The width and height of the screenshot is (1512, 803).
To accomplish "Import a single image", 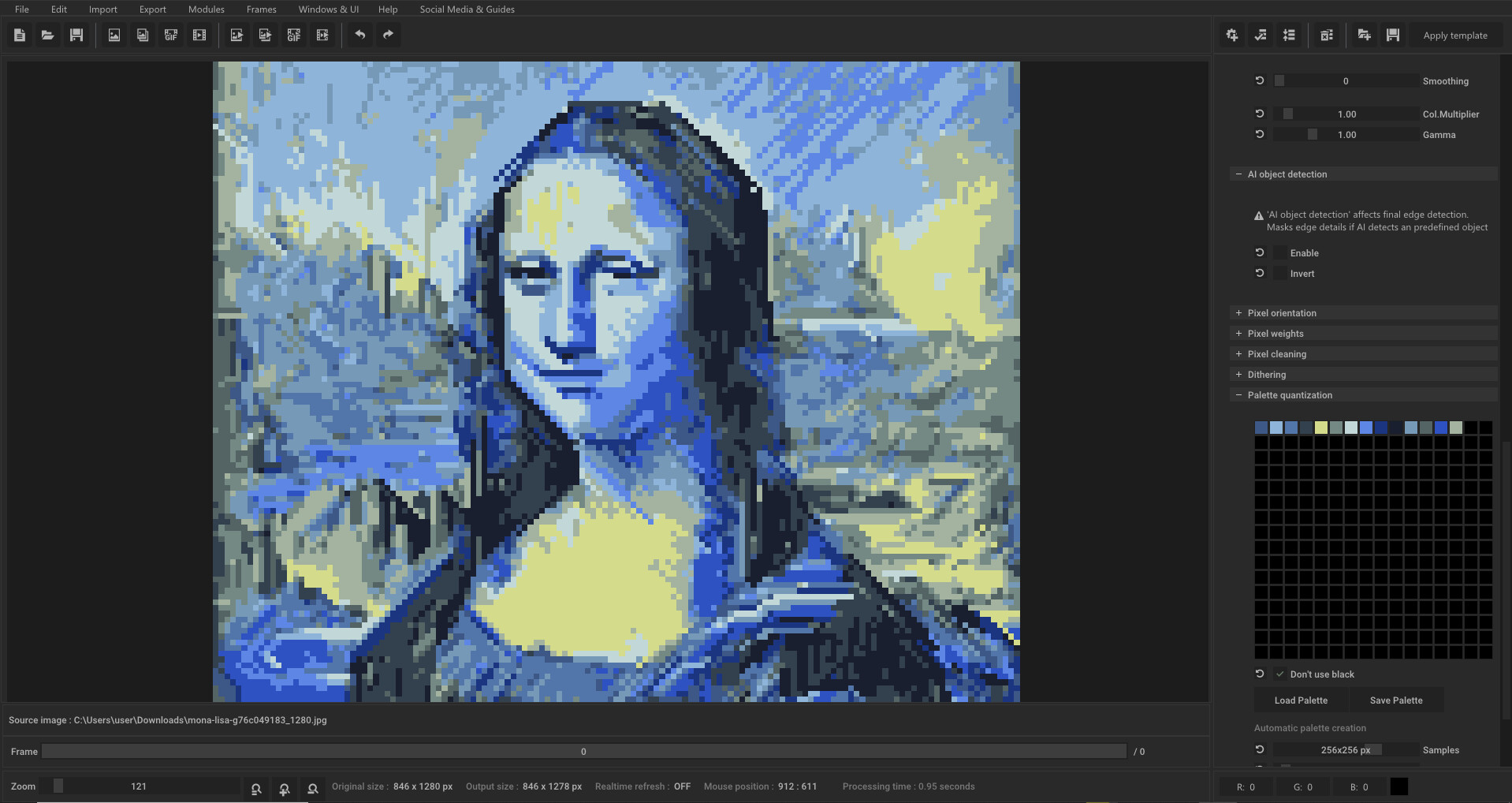I will [x=114, y=35].
